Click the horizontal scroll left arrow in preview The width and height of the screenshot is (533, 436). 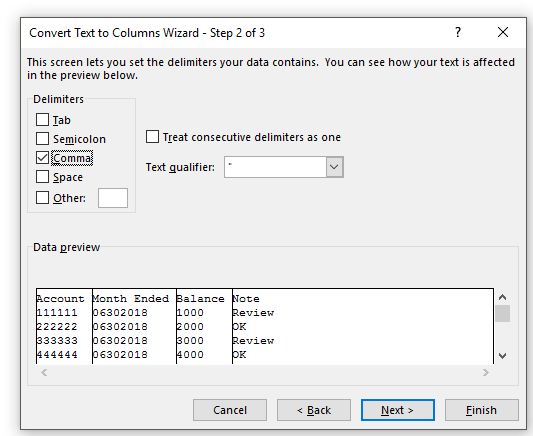(44, 372)
